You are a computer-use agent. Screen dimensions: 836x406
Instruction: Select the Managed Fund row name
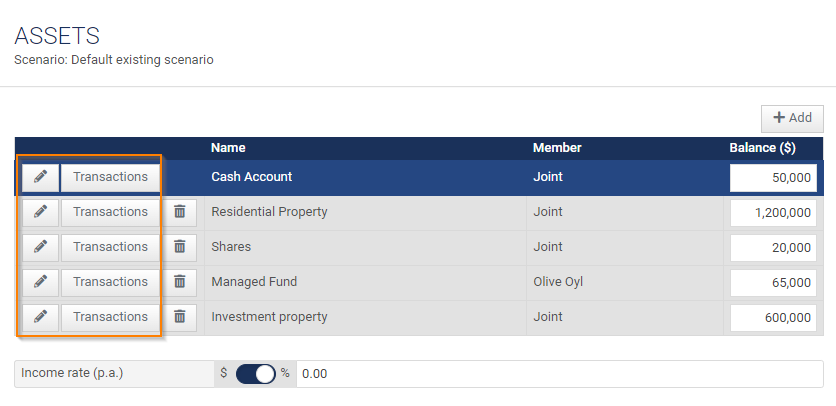pyautogui.click(x=254, y=282)
